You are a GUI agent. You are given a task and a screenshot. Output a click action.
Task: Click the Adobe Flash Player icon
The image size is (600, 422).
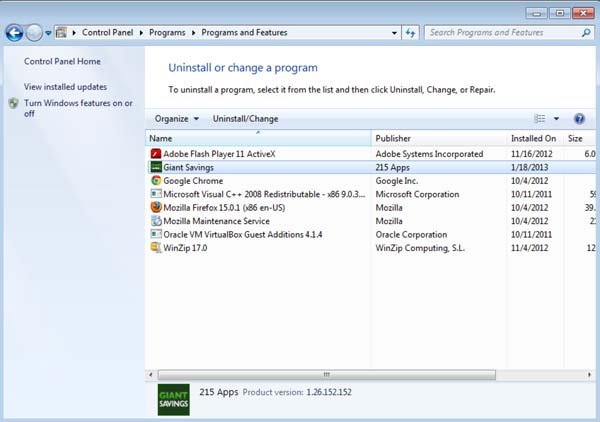pos(156,154)
